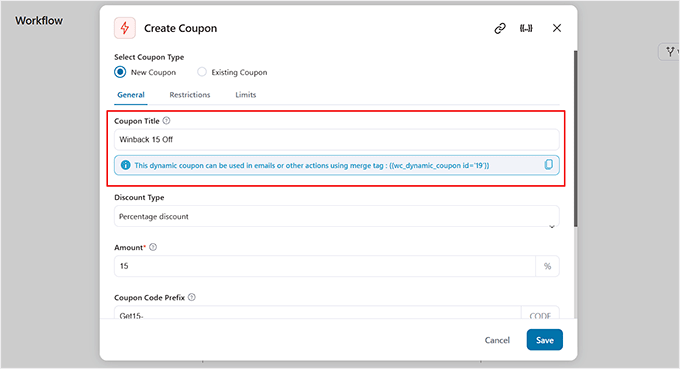Viewport: 680px width, 369px height.
Task: Click the Select Coupon Type label
Action: pos(149,57)
